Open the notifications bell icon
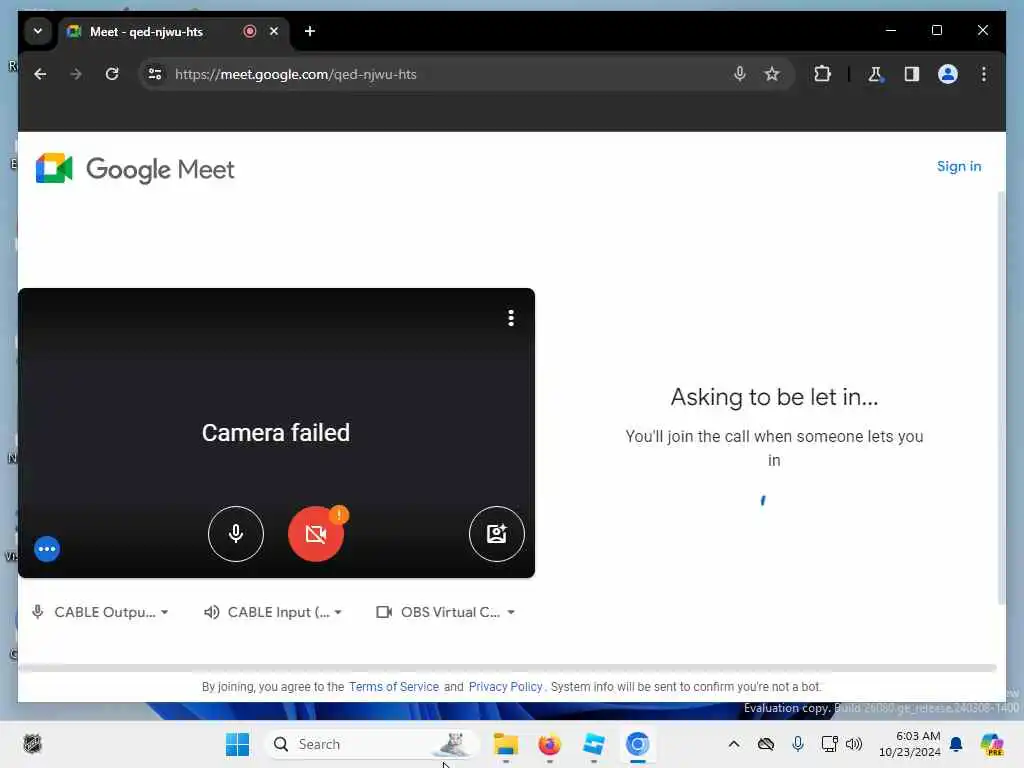Image resolution: width=1024 pixels, height=768 pixels. (x=956, y=744)
